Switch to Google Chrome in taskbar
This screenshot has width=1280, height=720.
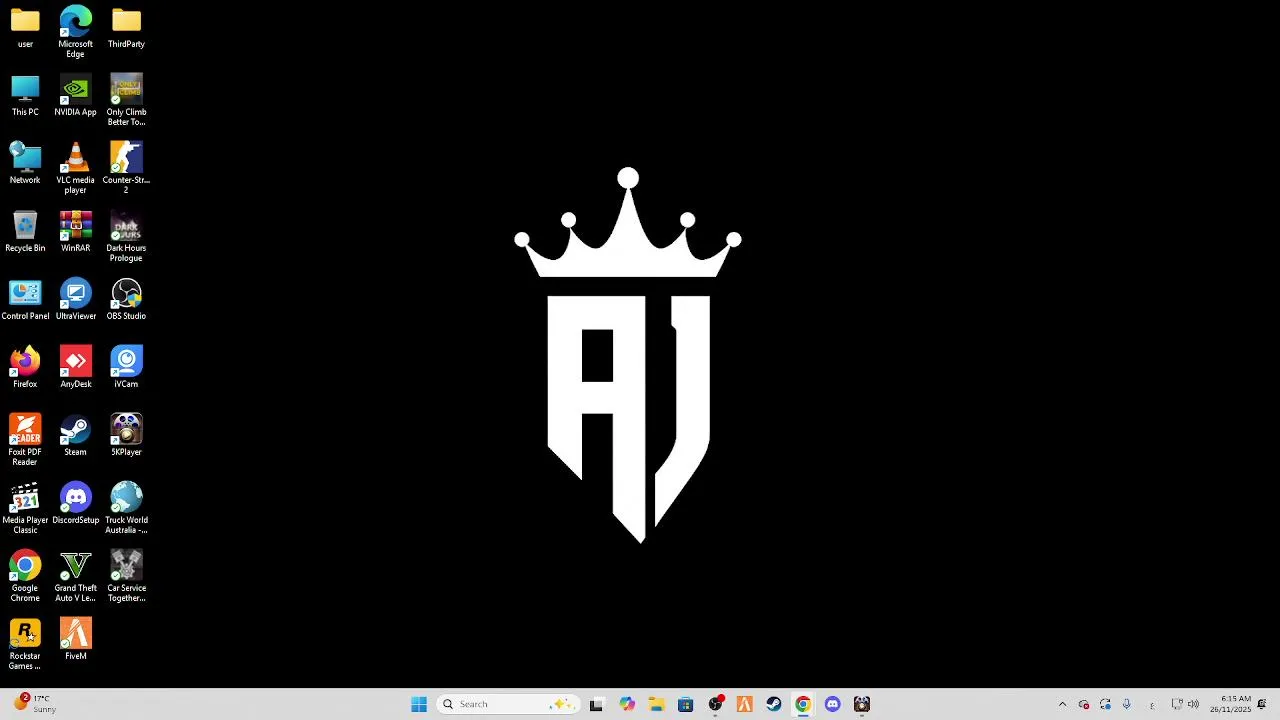tap(803, 704)
